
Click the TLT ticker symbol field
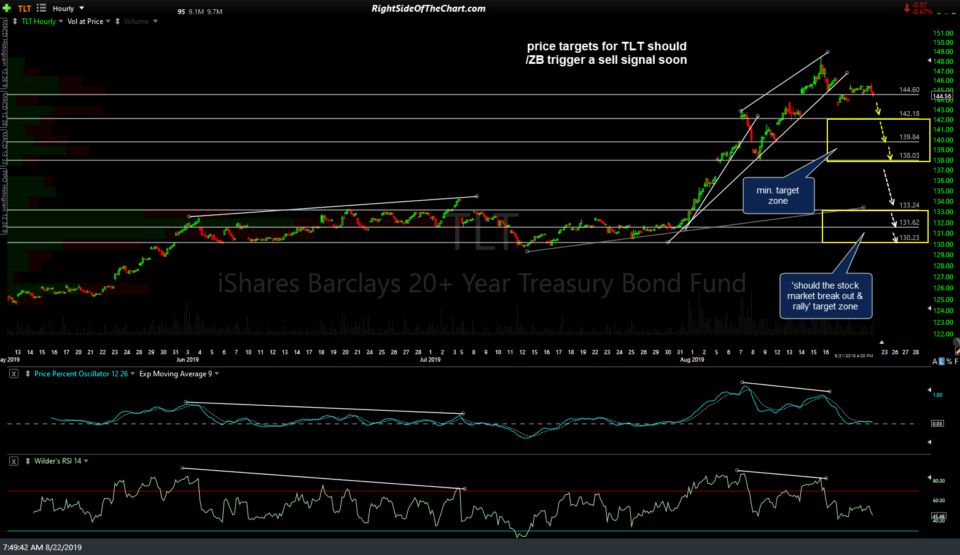pyautogui.click(x=24, y=9)
